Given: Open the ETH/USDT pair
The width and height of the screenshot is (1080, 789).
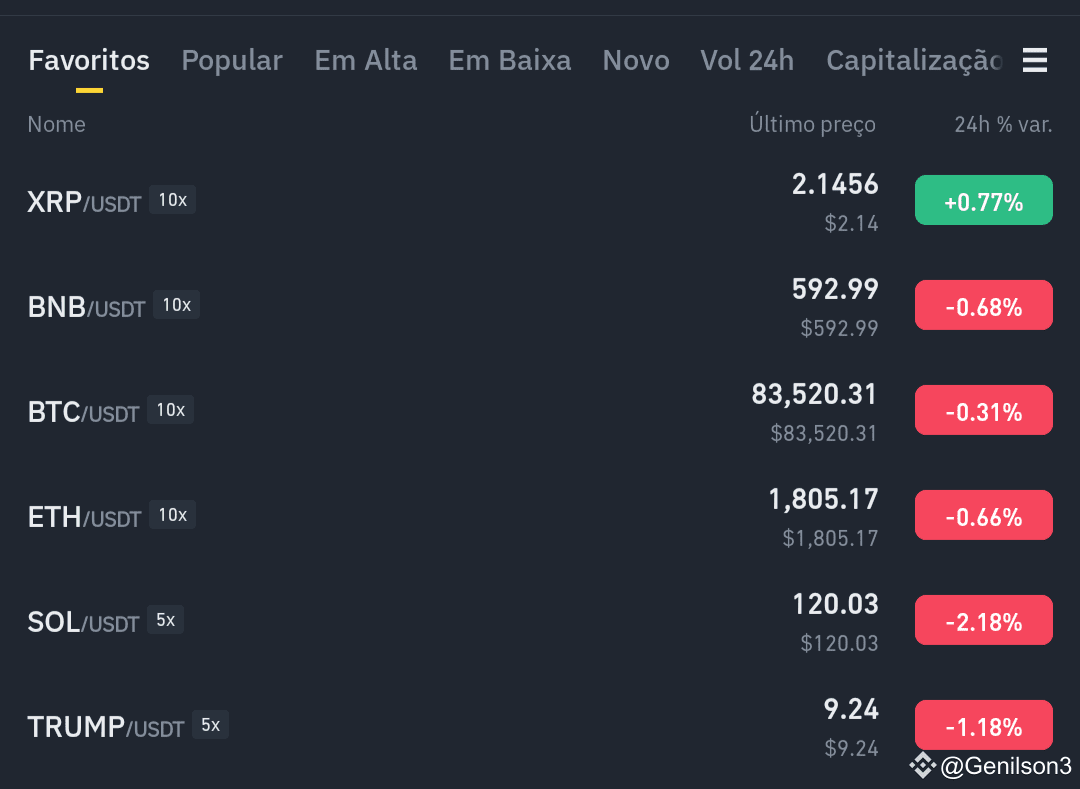Looking at the screenshot, I should coord(84,517).
